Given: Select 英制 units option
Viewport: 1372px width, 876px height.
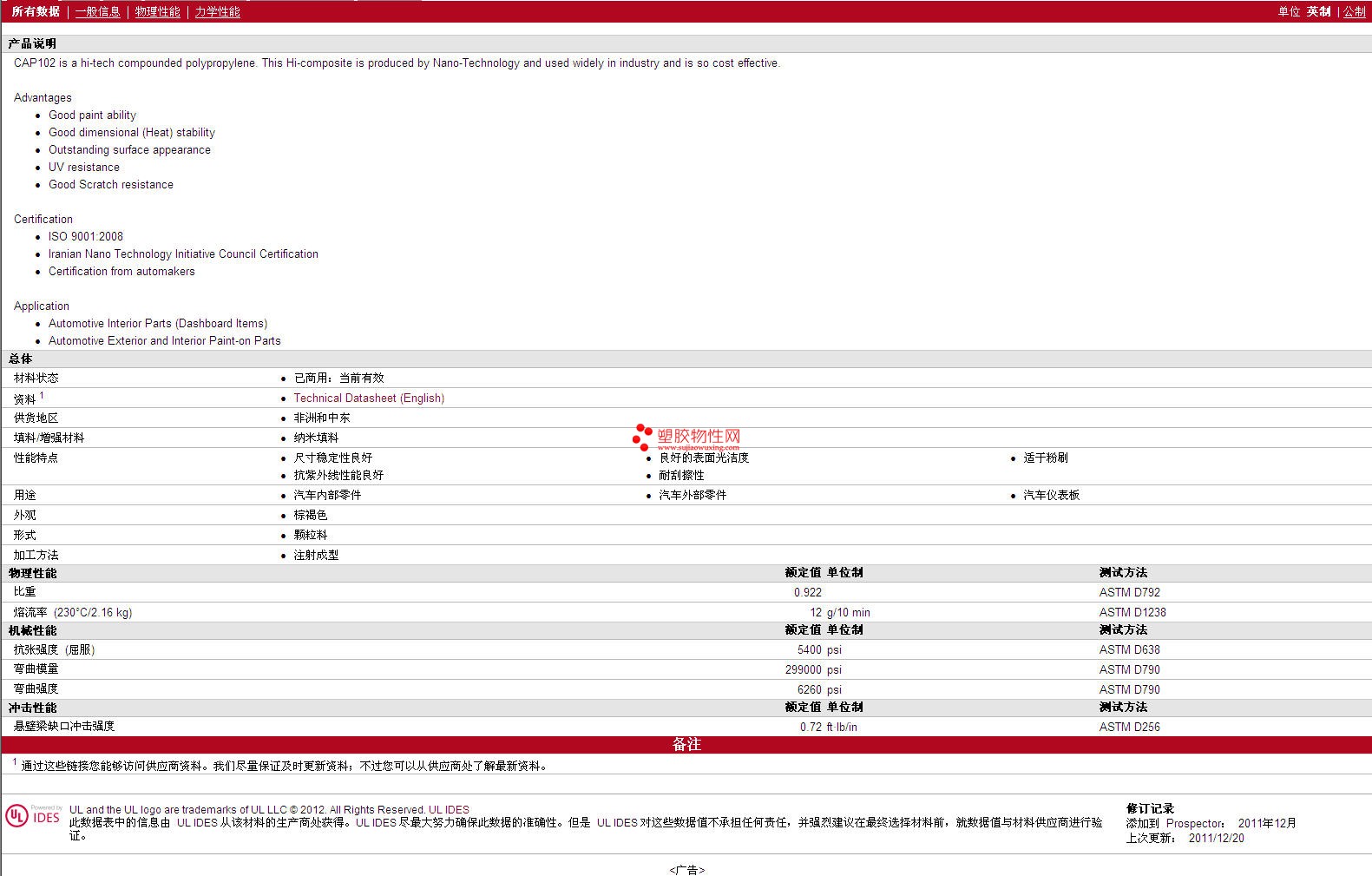Looking at the screenshot, I should (x=1318, y=11).
